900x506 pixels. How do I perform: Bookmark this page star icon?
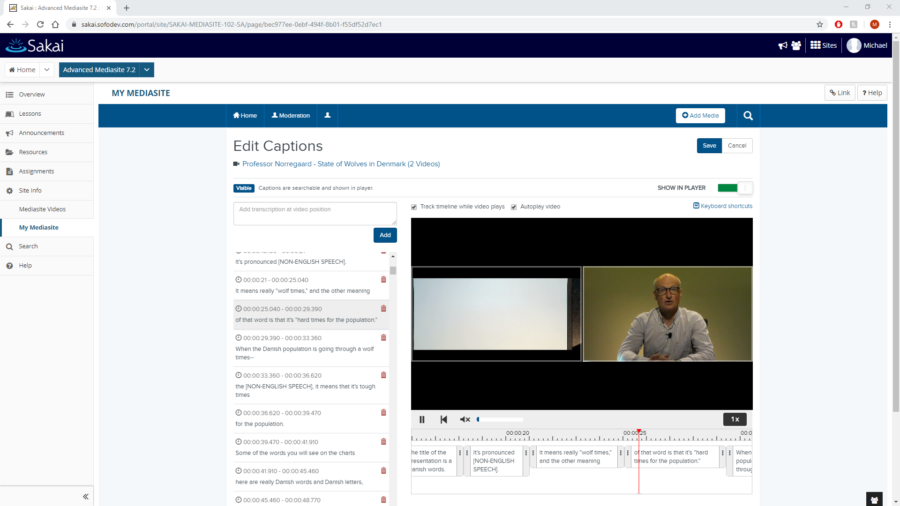(x=820, y=24)
